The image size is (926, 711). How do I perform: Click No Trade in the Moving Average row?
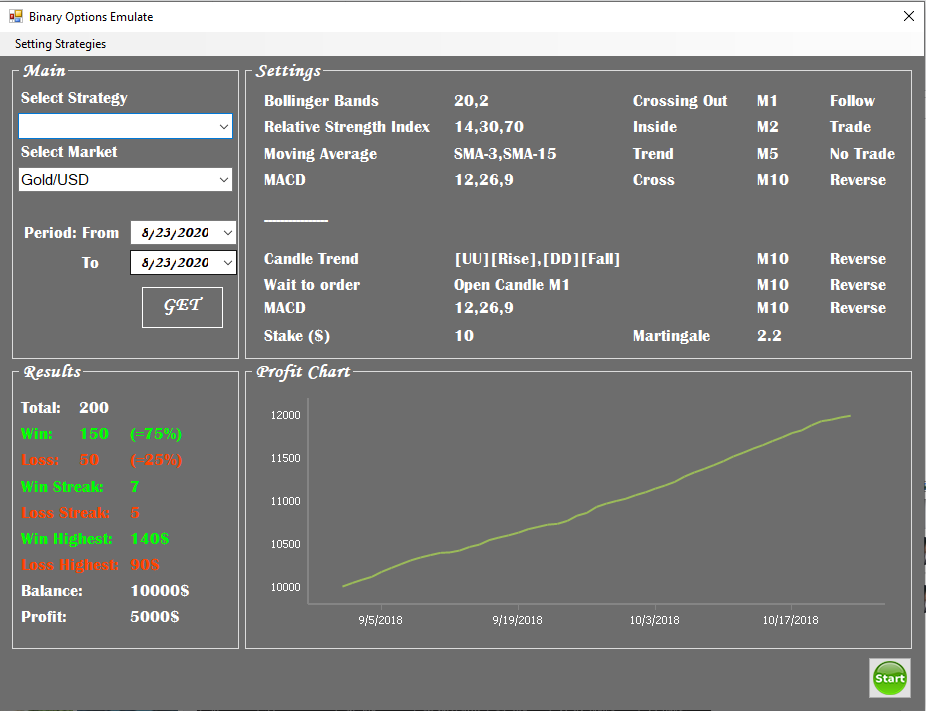(x=862, y=154)
